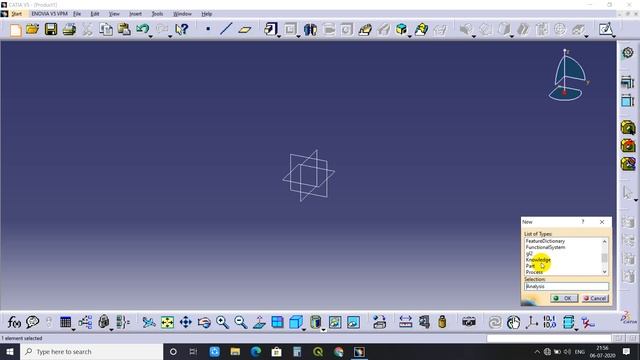Image resolution: width=640 pixels, height=360 pixels.
Task: Click the Design Table icon
Action: coord(65,322)
